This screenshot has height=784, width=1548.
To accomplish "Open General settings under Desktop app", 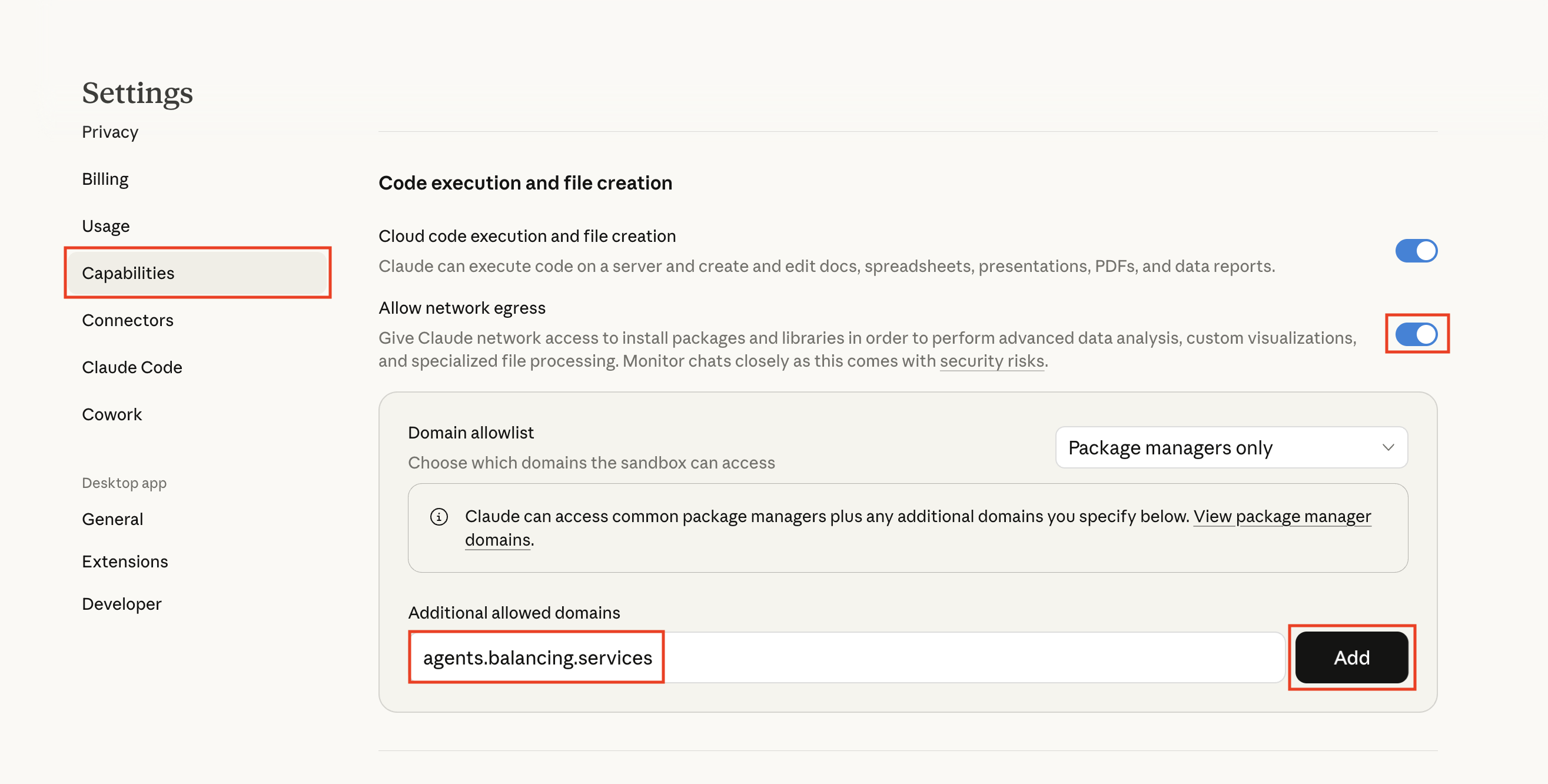I will [x=112, y=519].
